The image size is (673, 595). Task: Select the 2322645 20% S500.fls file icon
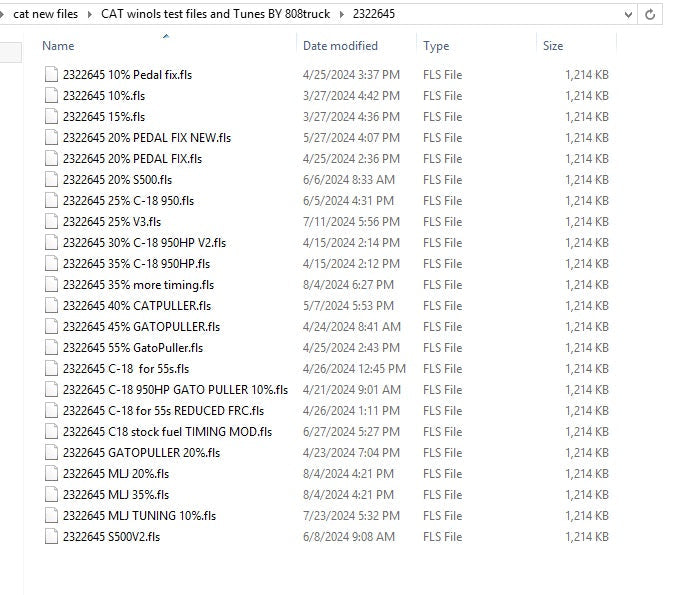point(52,180)
